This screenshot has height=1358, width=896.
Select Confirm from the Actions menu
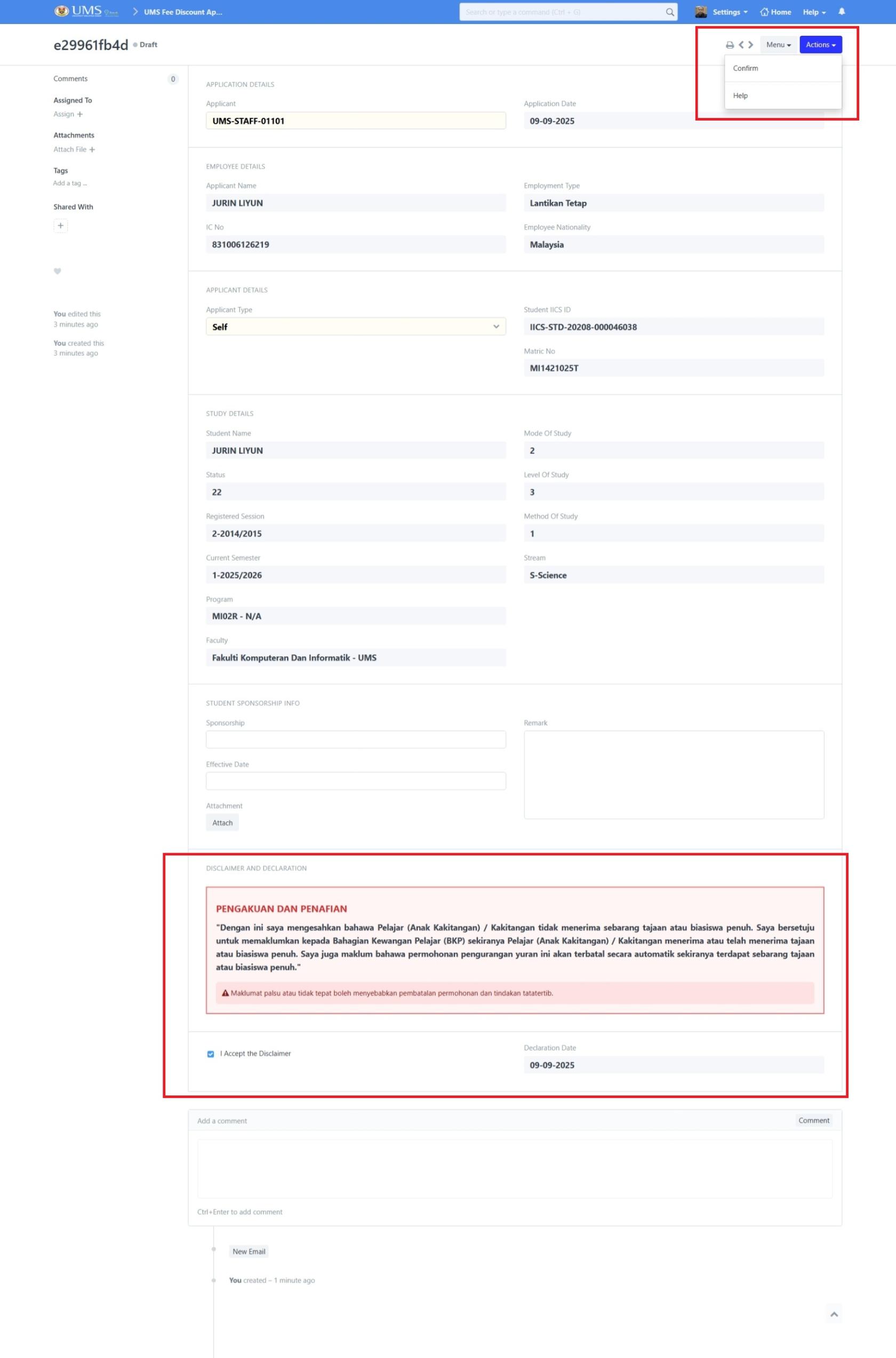pyautogui.click(x=746, y=68)
